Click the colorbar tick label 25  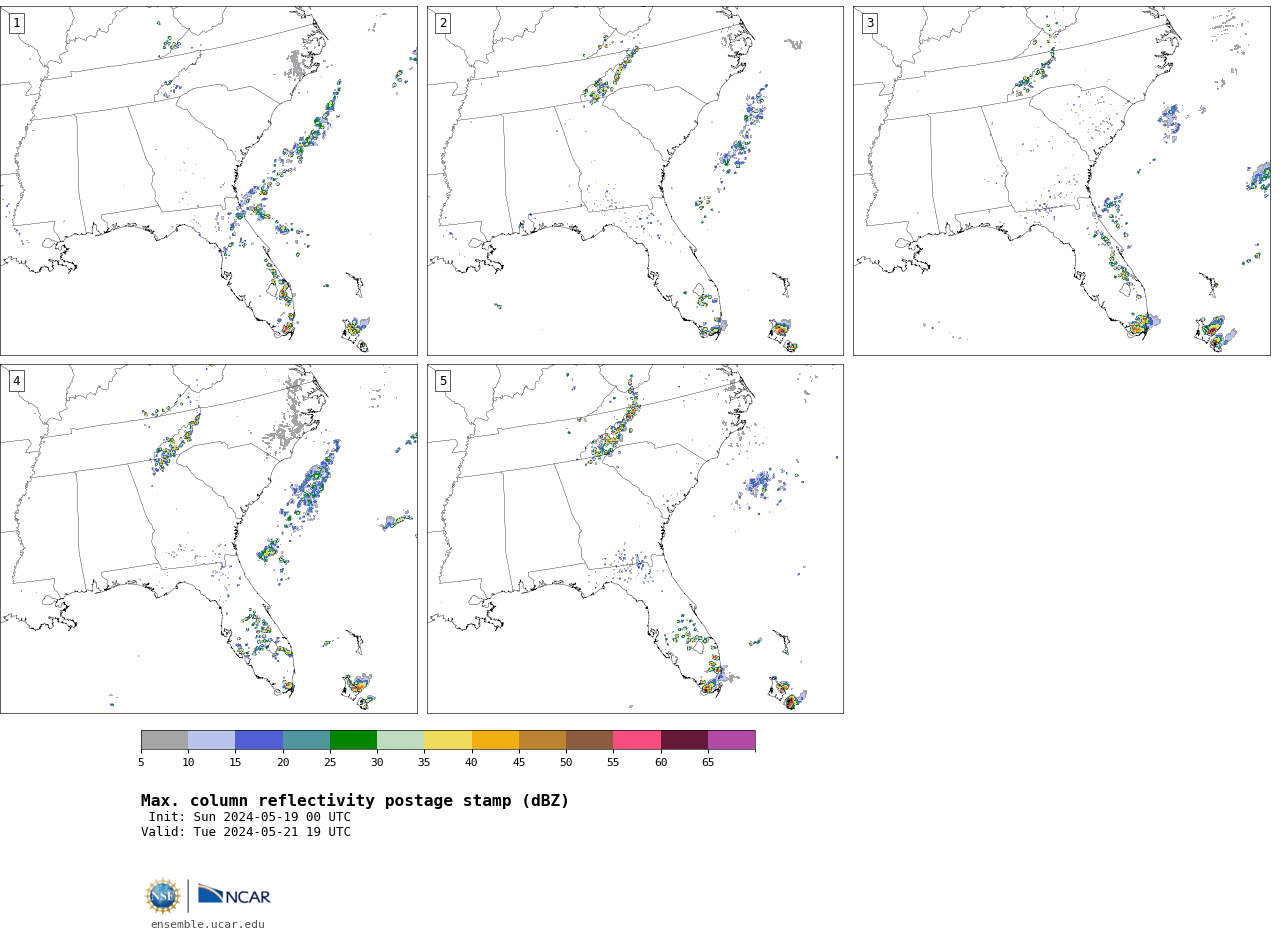coord(330,763)
